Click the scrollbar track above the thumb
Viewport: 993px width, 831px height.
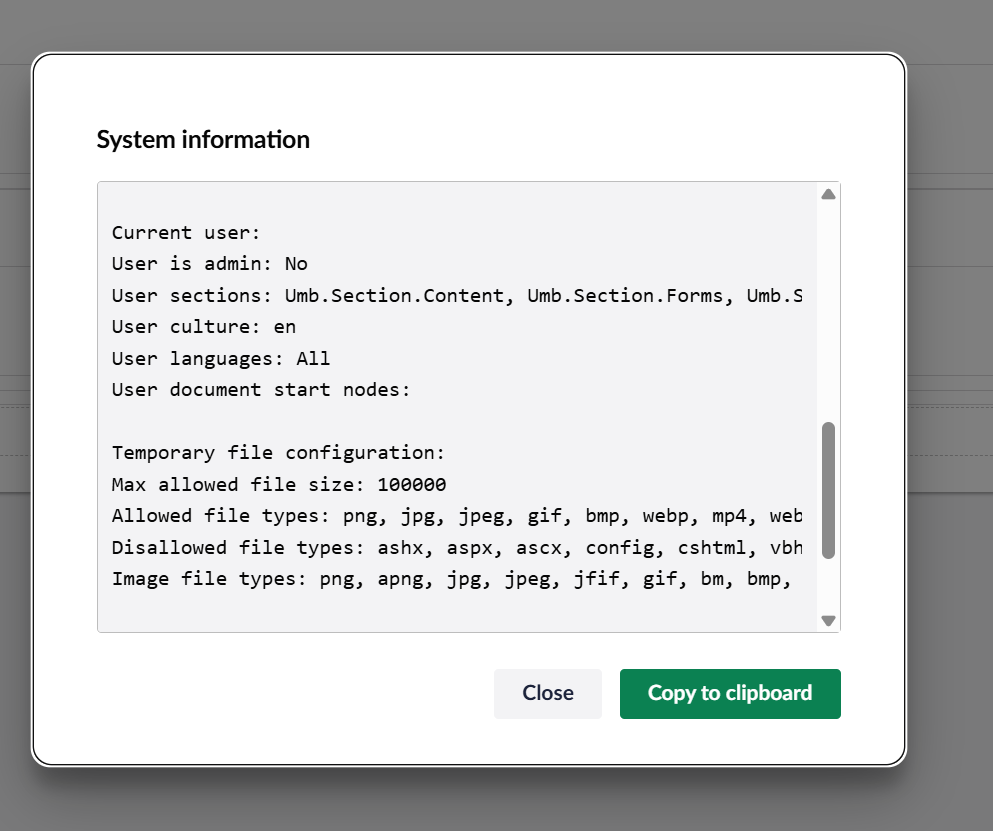pos(828,310)
